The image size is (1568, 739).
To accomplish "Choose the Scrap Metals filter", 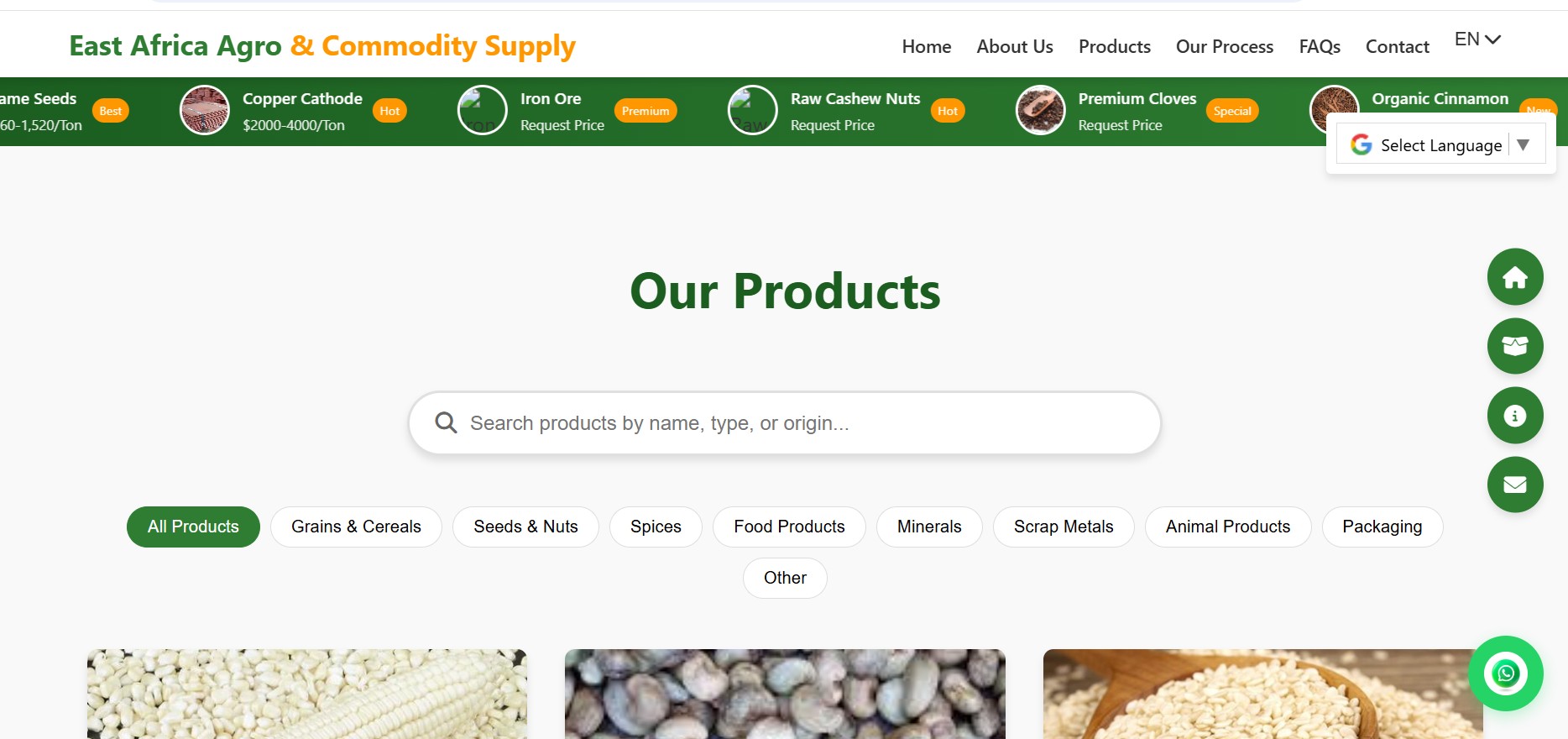I will pyautogui.click(x=1063, y=527).
